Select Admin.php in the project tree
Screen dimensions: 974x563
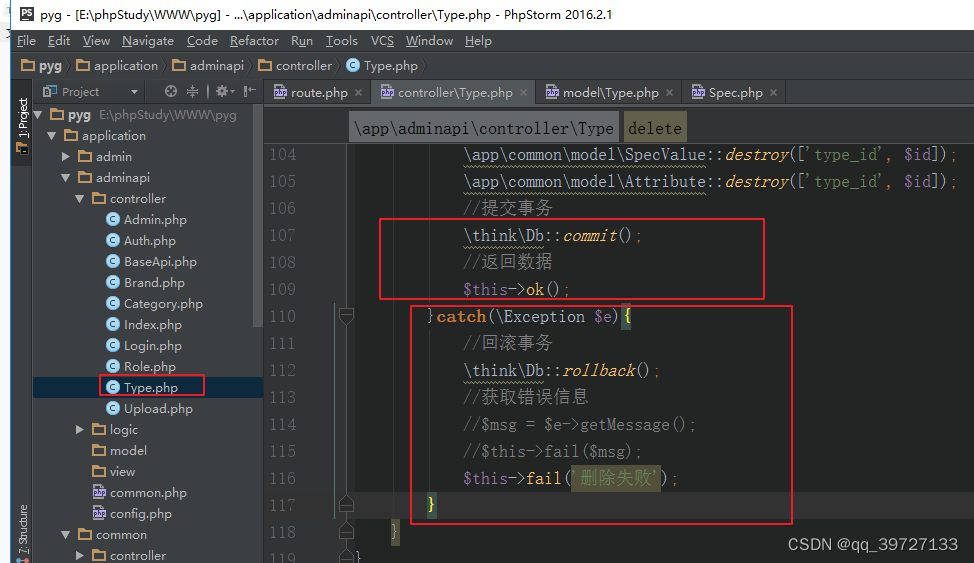pyautogui.click(x=146, y=219)
